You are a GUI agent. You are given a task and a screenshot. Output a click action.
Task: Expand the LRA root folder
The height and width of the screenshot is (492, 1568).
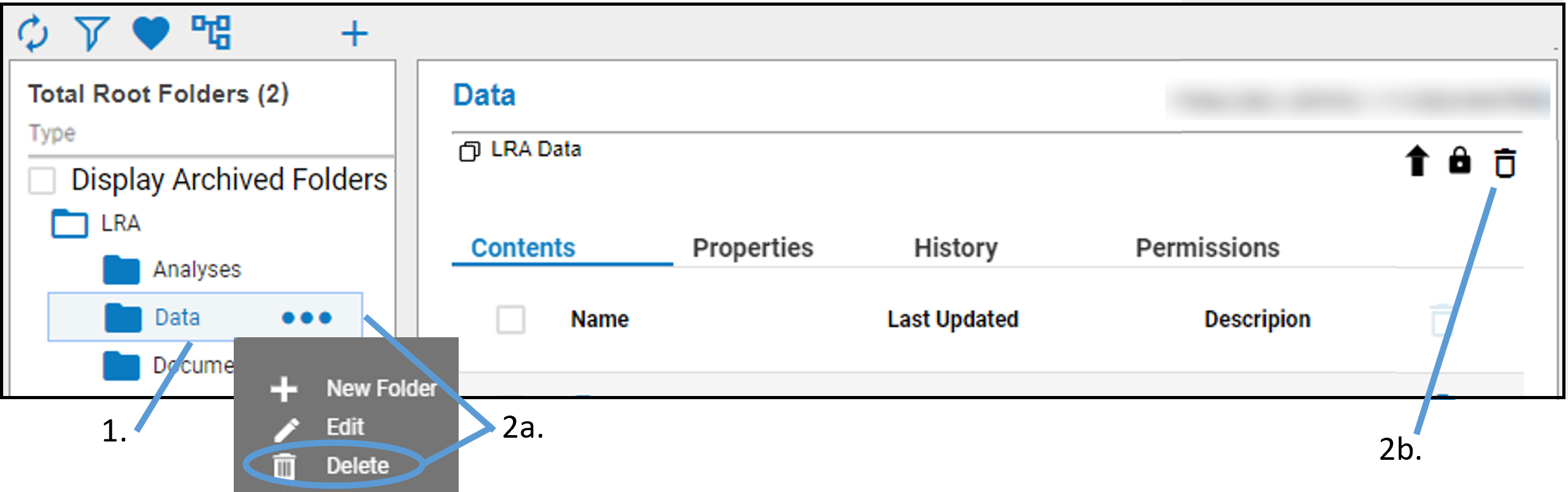coord(69,224)
